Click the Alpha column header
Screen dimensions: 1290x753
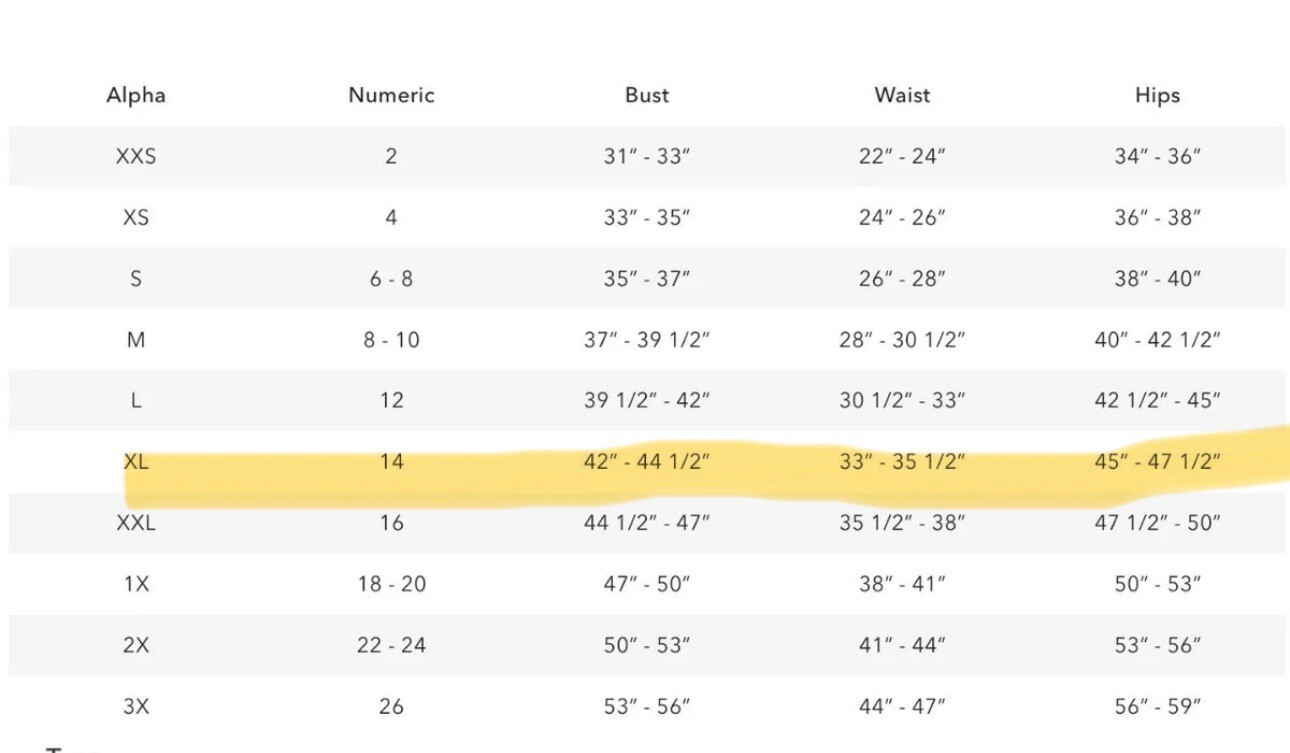(x=136, y=96)
